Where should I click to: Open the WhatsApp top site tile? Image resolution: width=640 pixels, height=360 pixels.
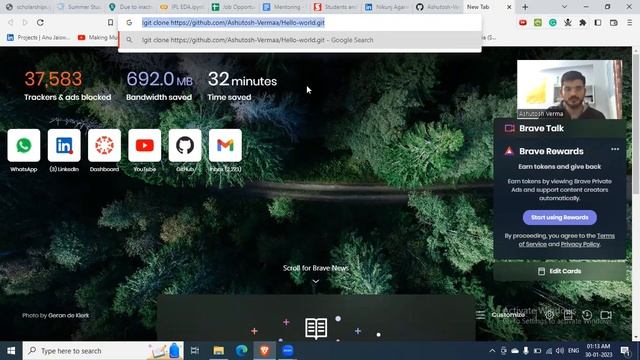click(x=24, y=145)
